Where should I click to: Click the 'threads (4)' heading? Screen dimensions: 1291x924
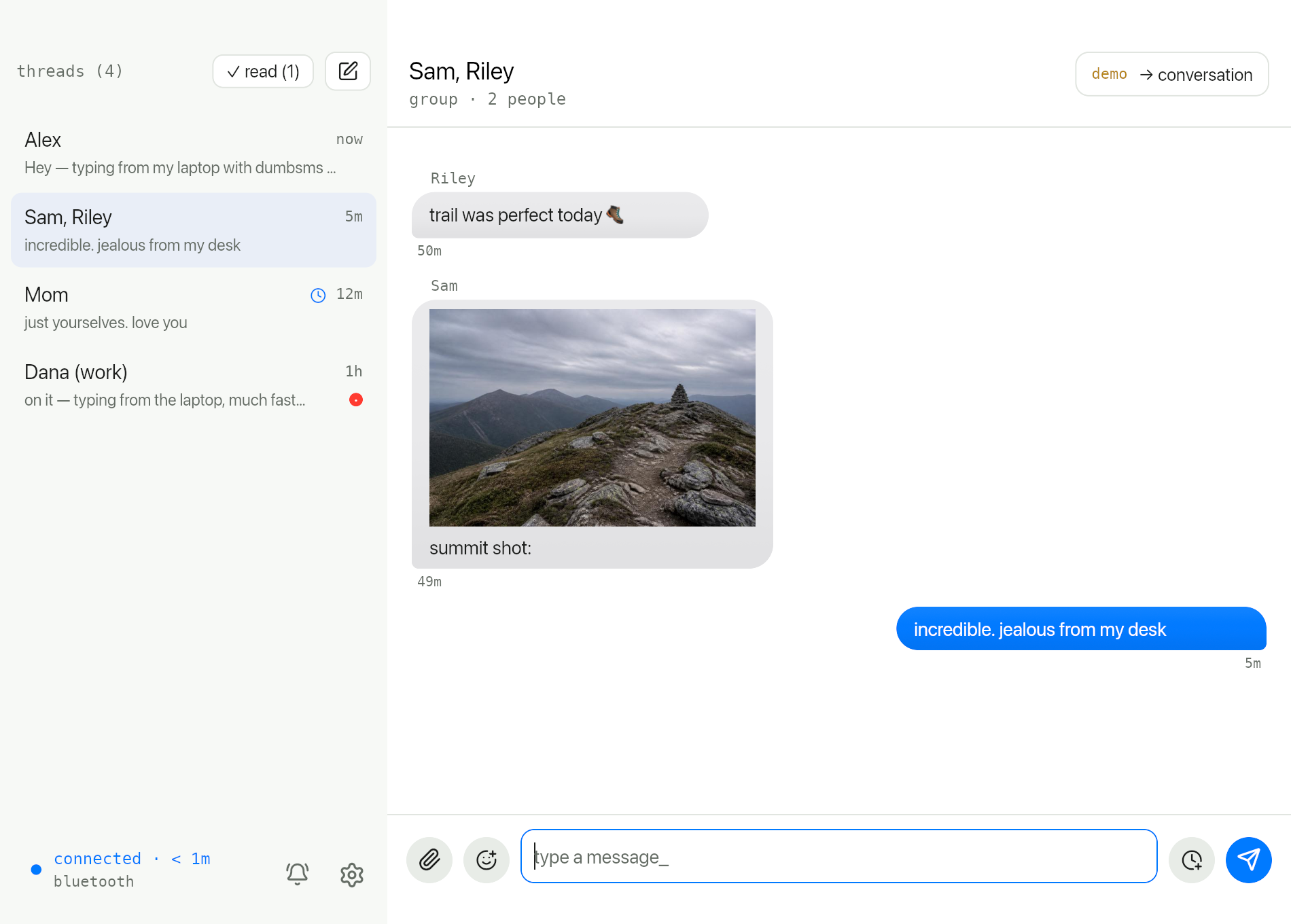[x=70, y=71]
